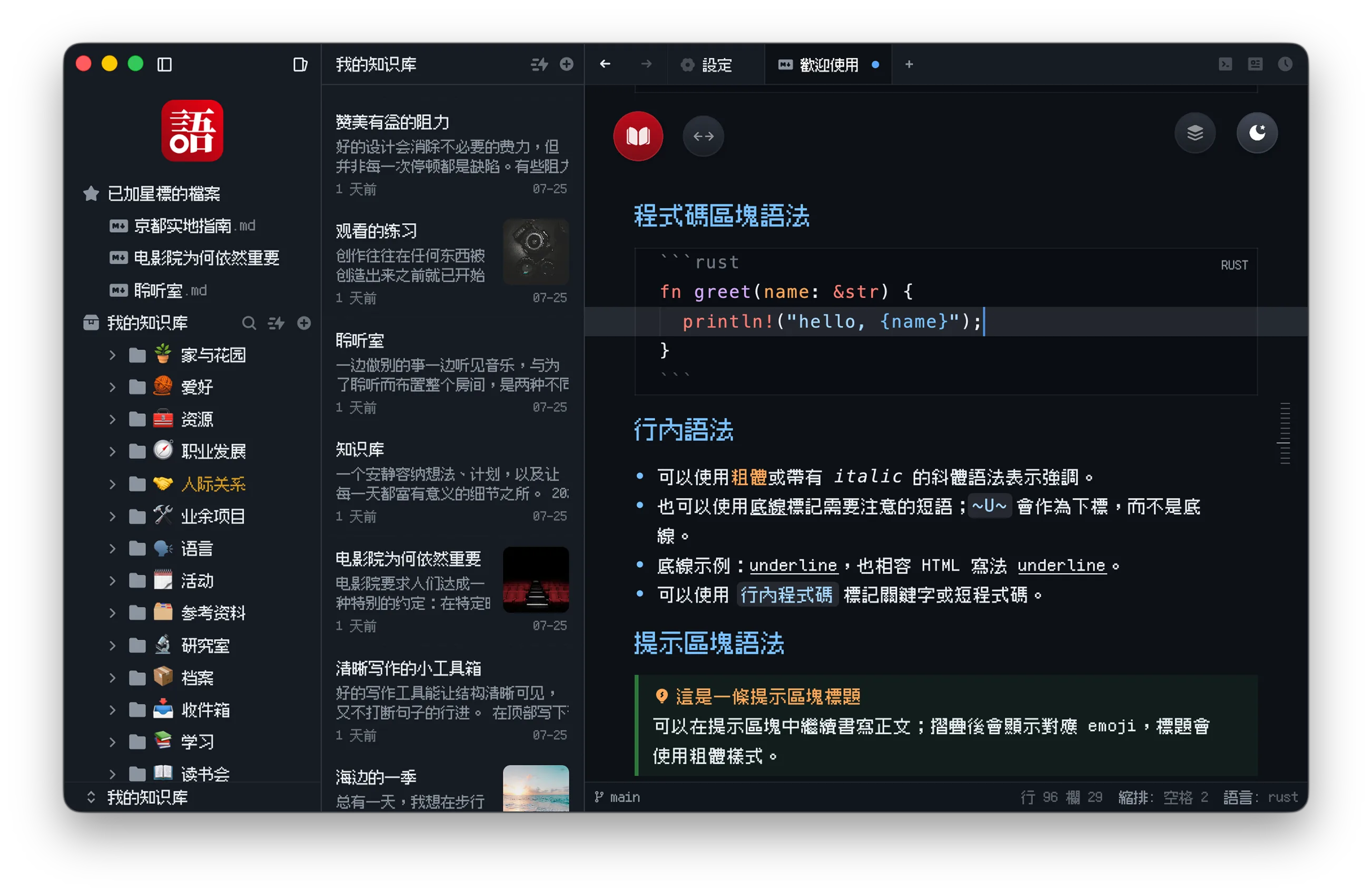Expand the 爱好 folder

[x=112, y=388]
